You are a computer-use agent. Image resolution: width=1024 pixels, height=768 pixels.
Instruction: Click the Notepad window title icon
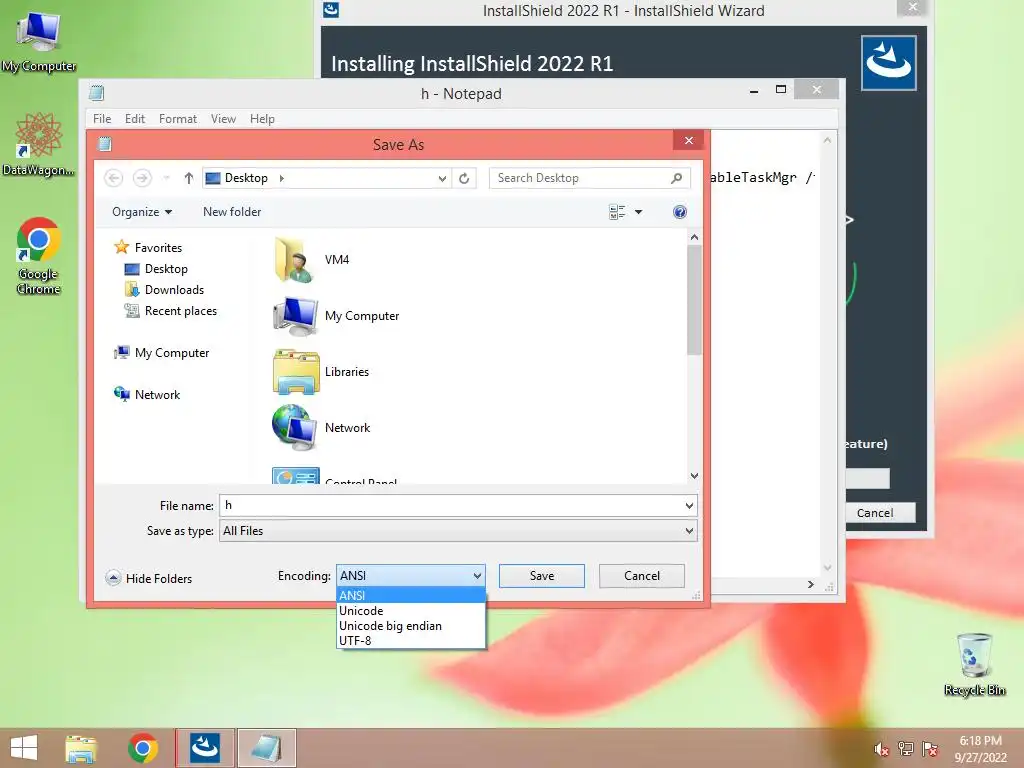97,93
